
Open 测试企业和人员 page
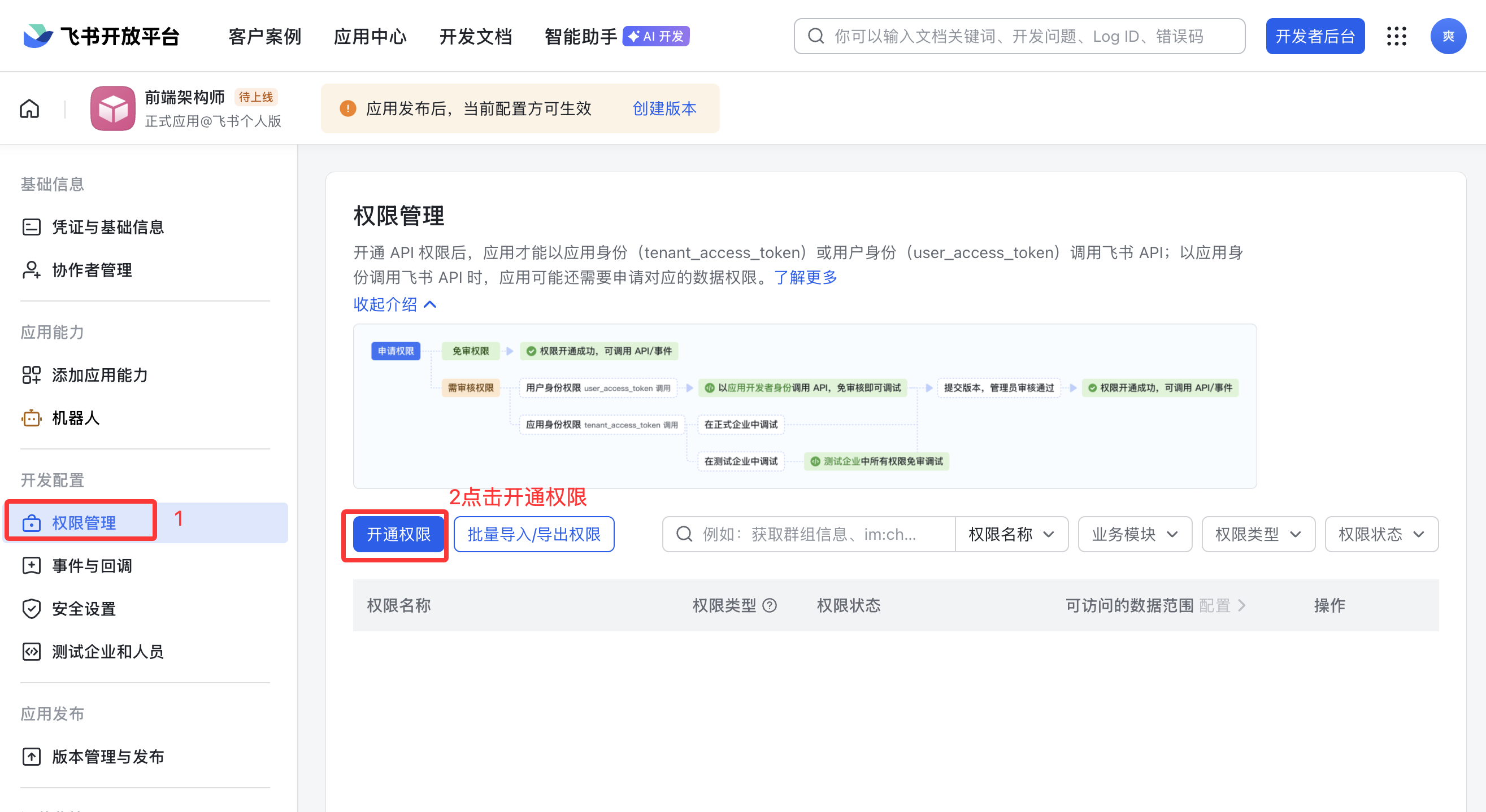pos(108,652)
